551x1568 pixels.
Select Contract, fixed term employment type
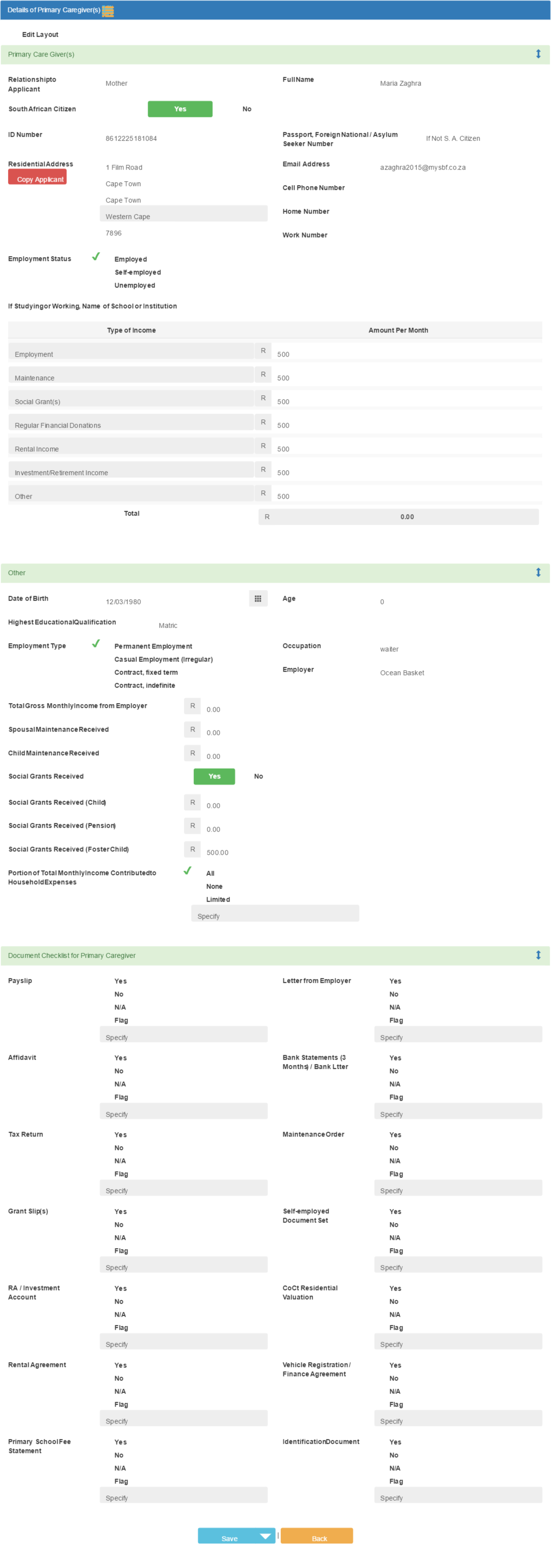[146, 673]
